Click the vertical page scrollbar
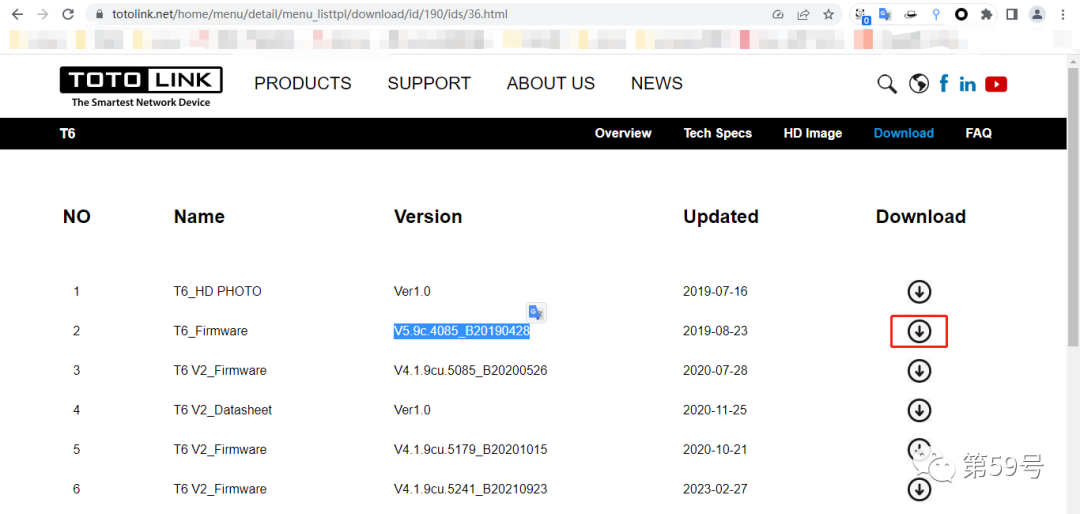This screenshot has height=514, width=1080. [1073, 207]
